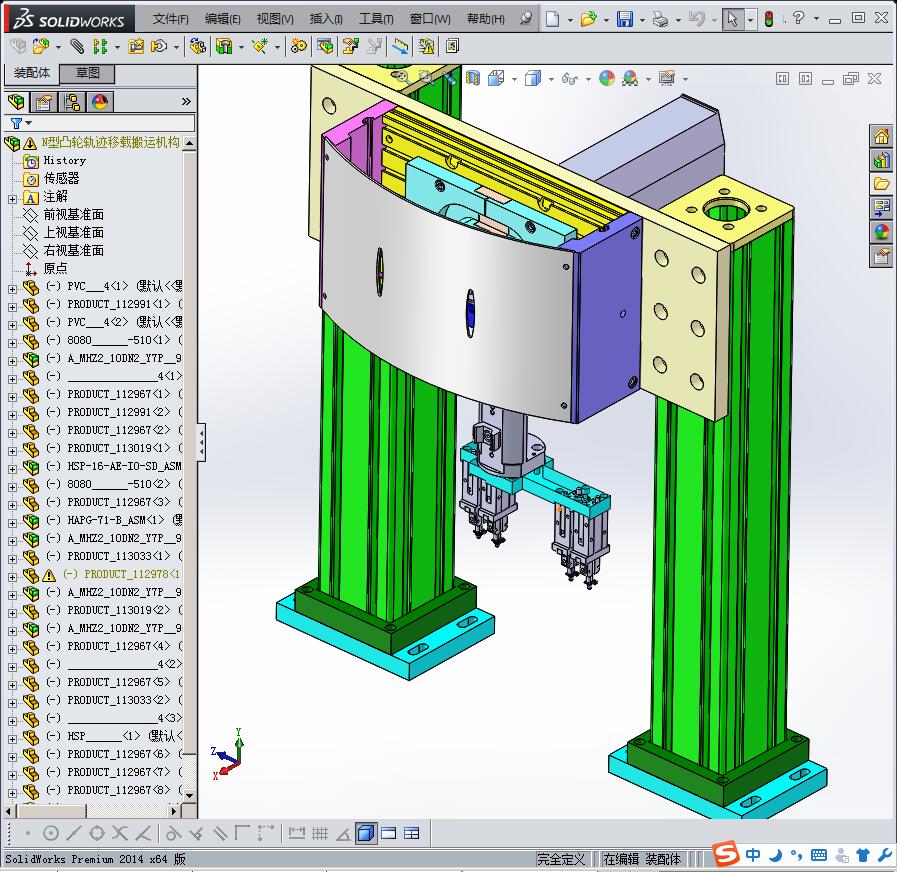Switch to the 草图 tab

(x=88, y=73)
